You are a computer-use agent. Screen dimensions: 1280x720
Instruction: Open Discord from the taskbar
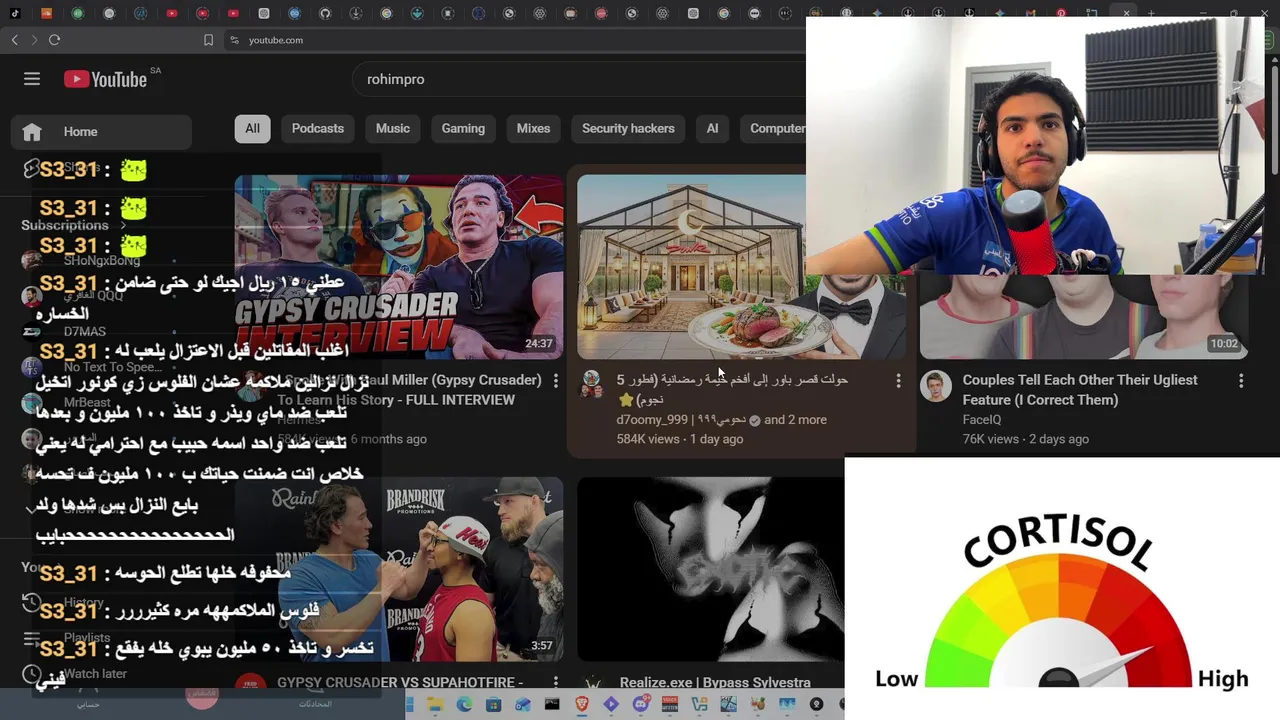(x=641, y=705)
